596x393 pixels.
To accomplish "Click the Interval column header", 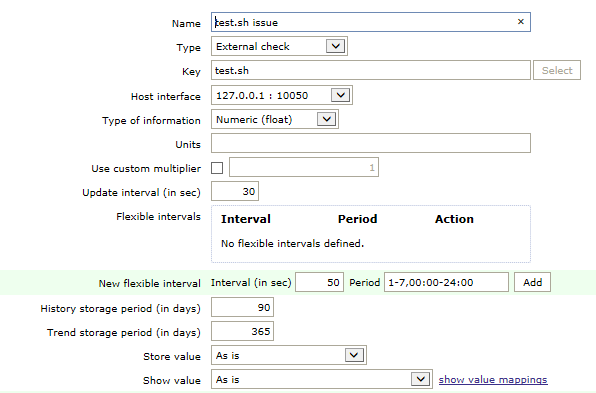I will 246,219.
